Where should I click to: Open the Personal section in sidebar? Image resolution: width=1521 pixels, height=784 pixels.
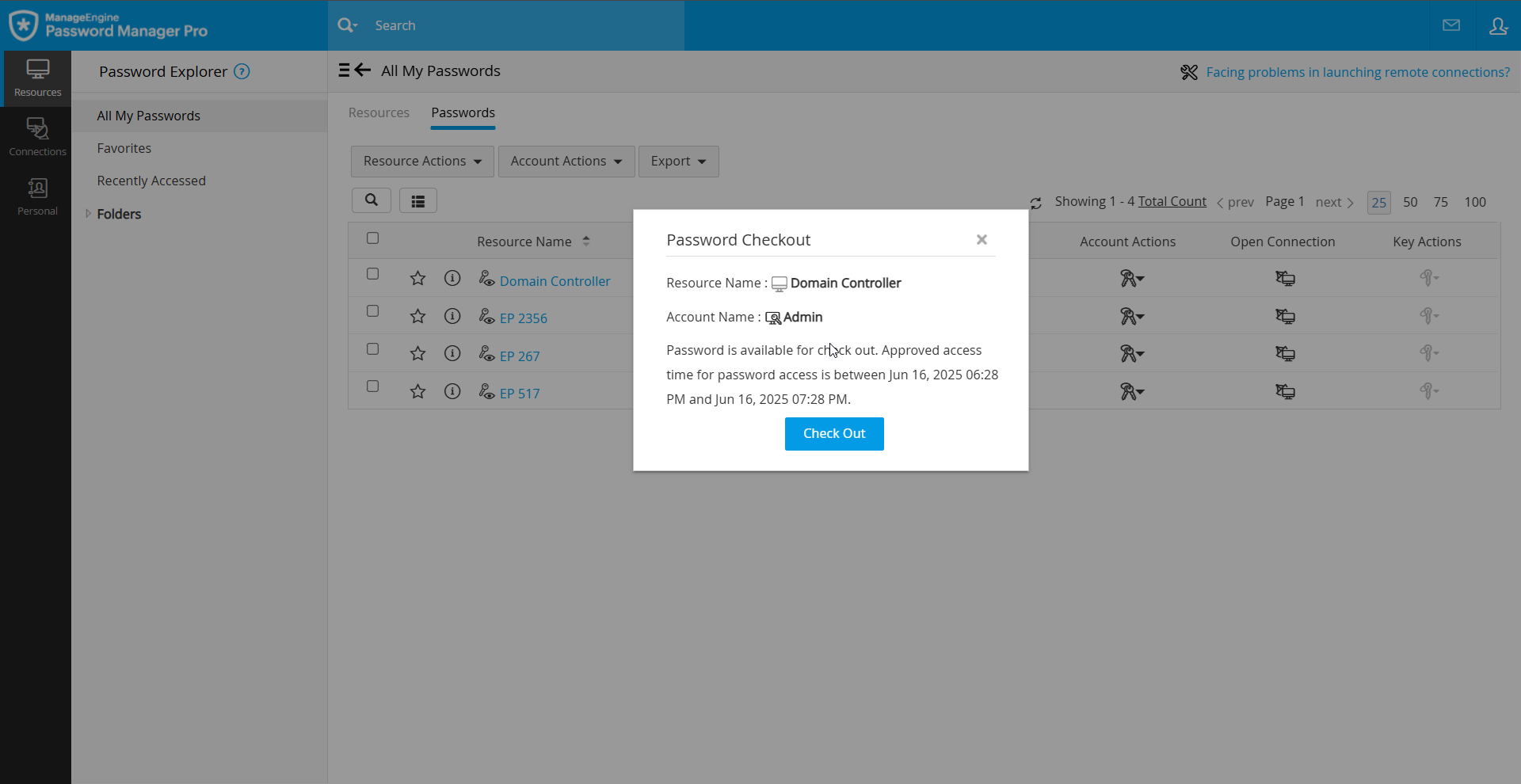click(37, 196)
